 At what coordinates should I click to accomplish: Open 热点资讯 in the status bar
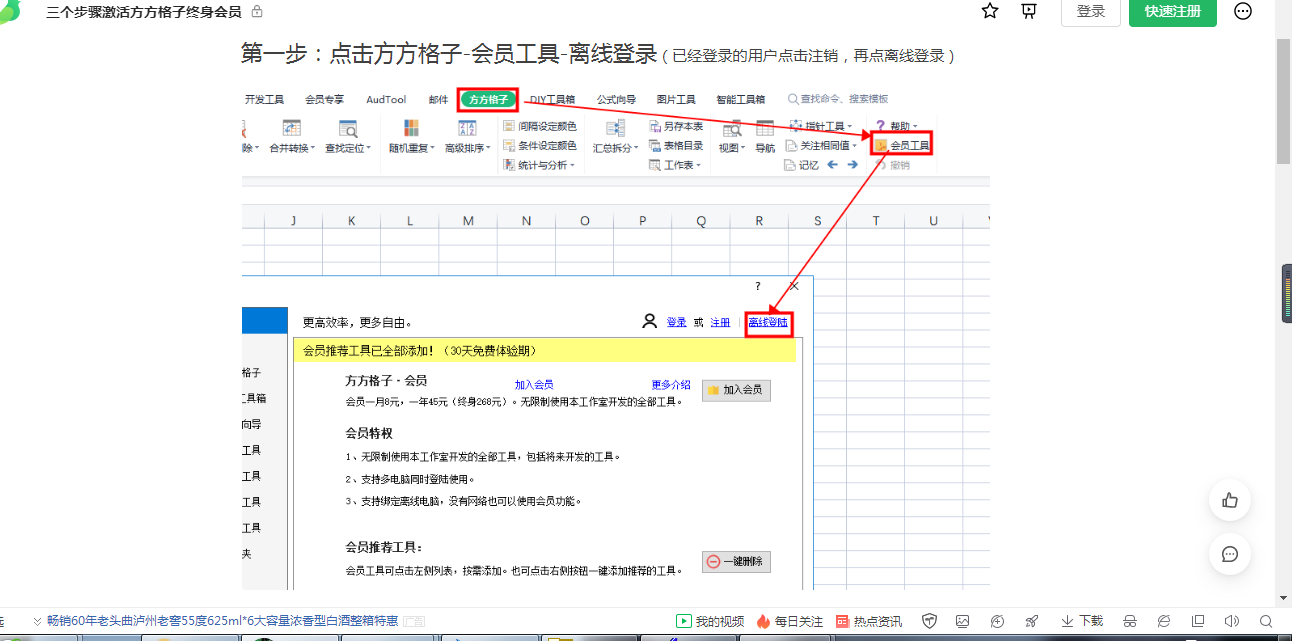click(x=868, y=621)
